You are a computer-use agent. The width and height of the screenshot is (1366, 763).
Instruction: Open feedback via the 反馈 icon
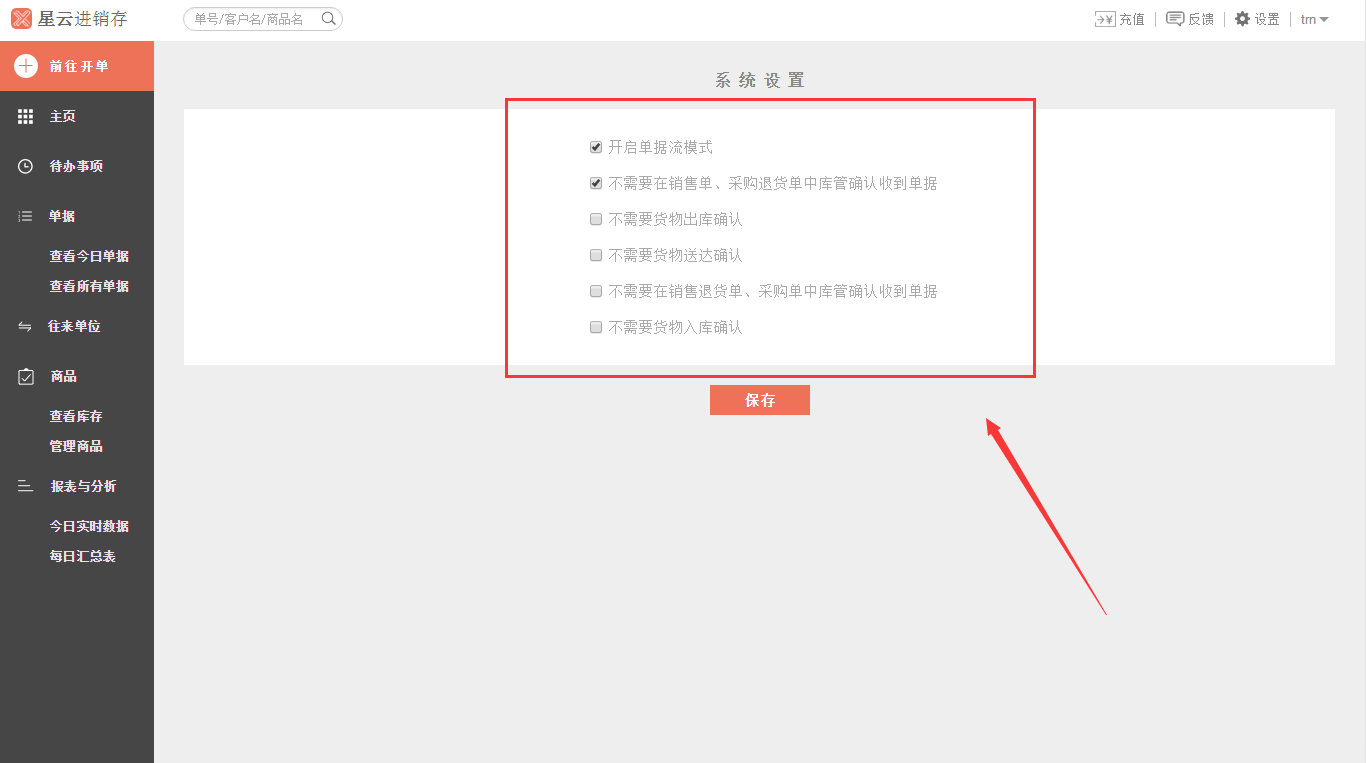(1173, 18)
